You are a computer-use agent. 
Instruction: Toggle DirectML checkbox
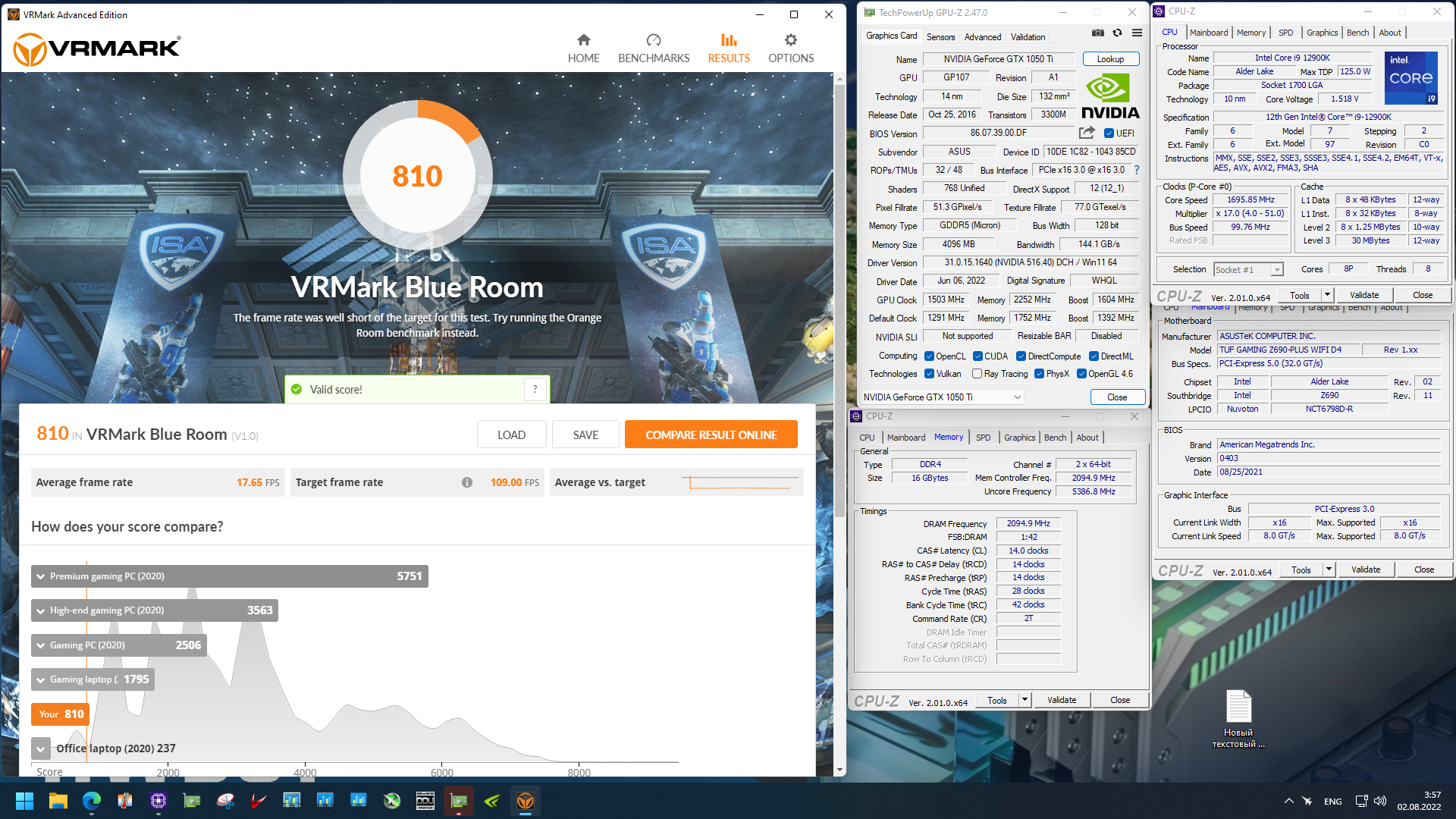pos(1094,356)
